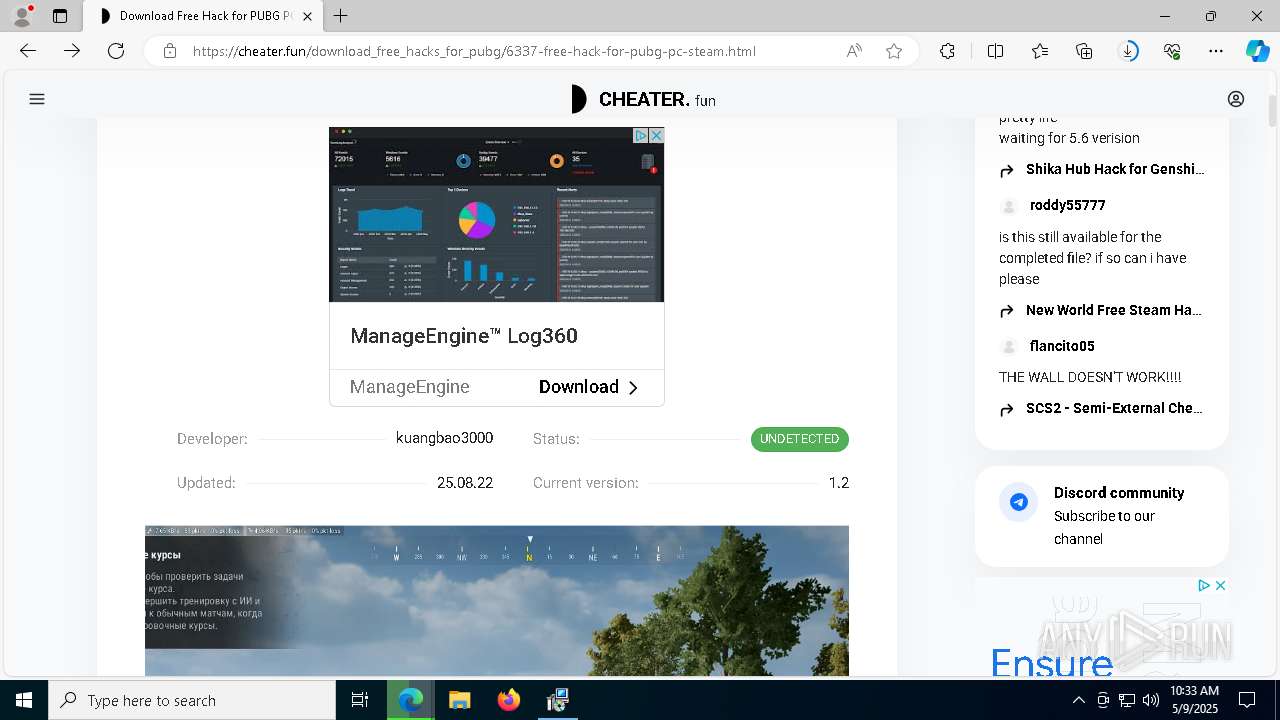Open the user account icon
Screen dimensions: 1280x720
(1236, 99)
